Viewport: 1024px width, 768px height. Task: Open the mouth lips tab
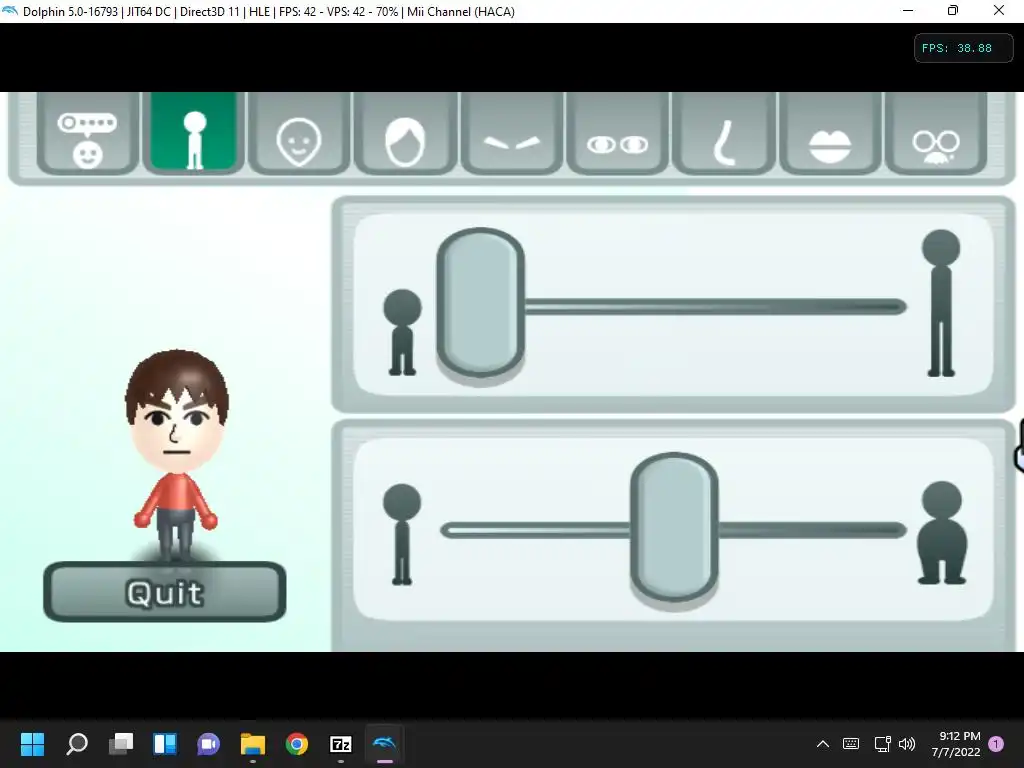pyautogui.click(x=830, y=134)
